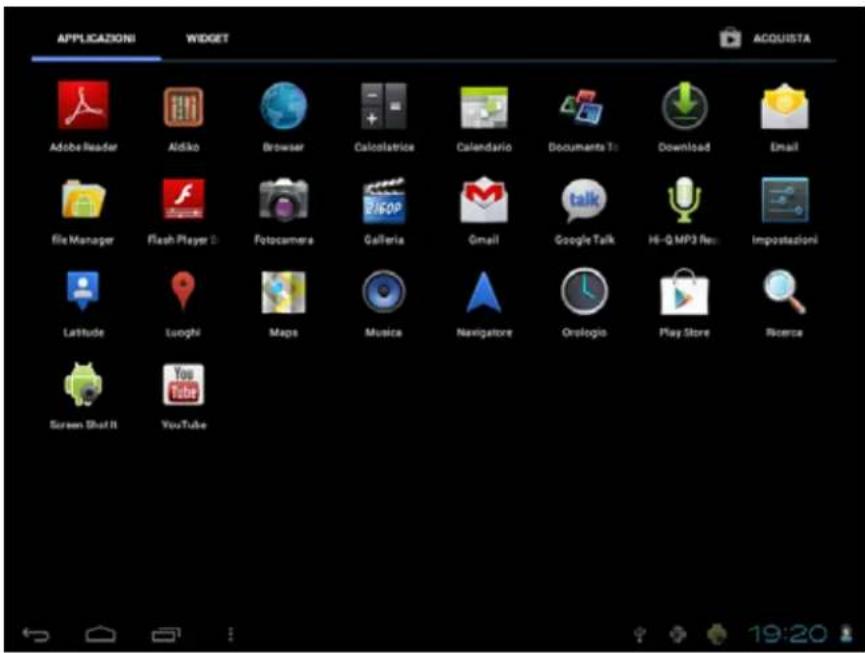Tap the Home navigation button
This screenshot has height=653, width=865.
pos(101,635)
